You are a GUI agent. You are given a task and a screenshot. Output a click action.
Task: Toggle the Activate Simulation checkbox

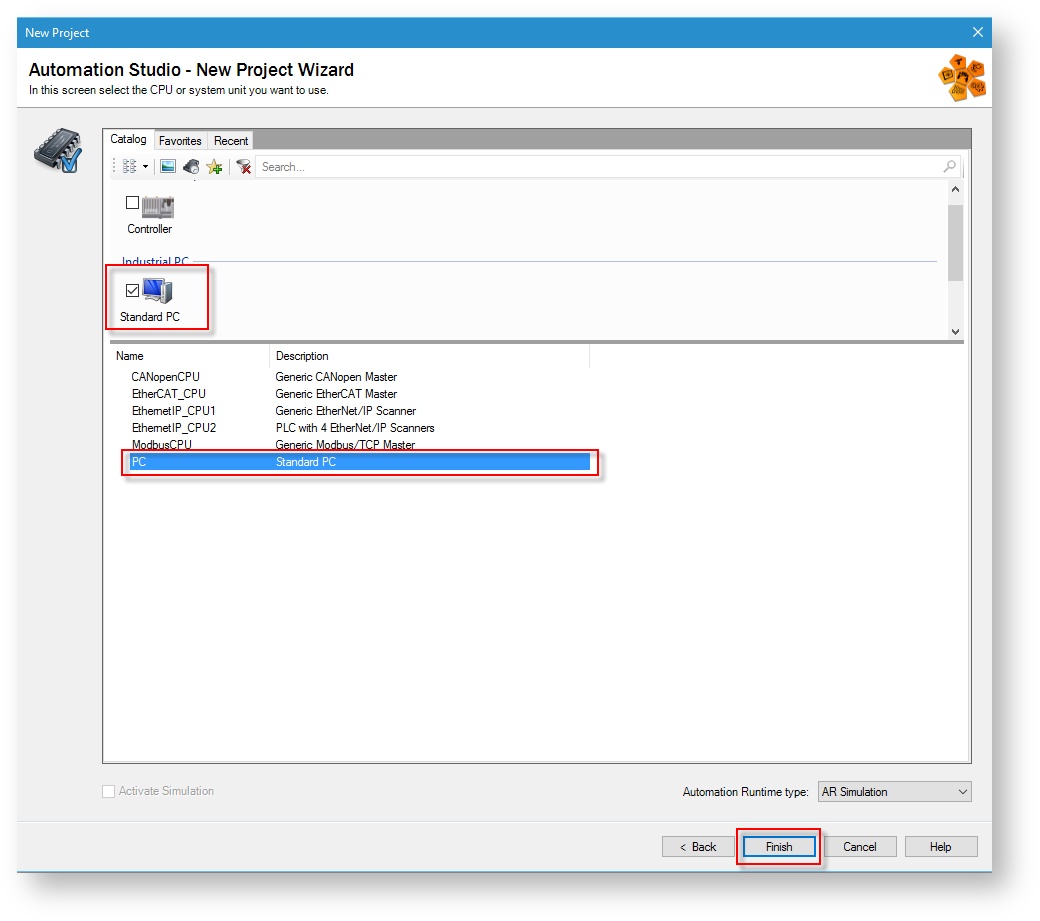109,791
